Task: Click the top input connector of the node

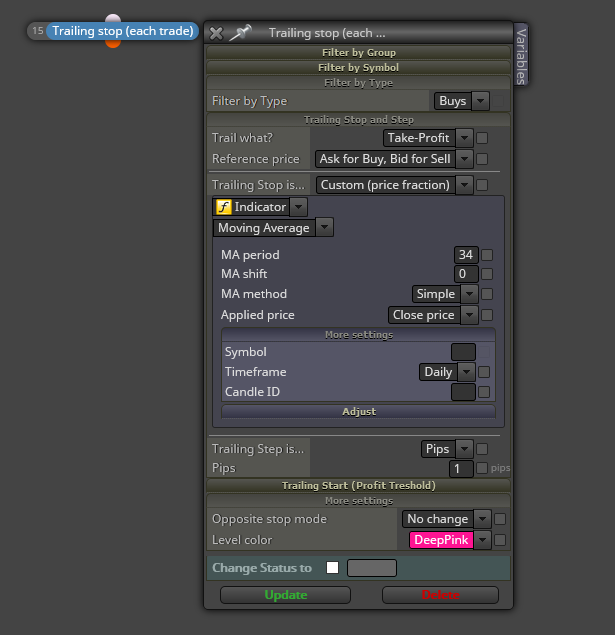Action: click(x=113, y=18)
